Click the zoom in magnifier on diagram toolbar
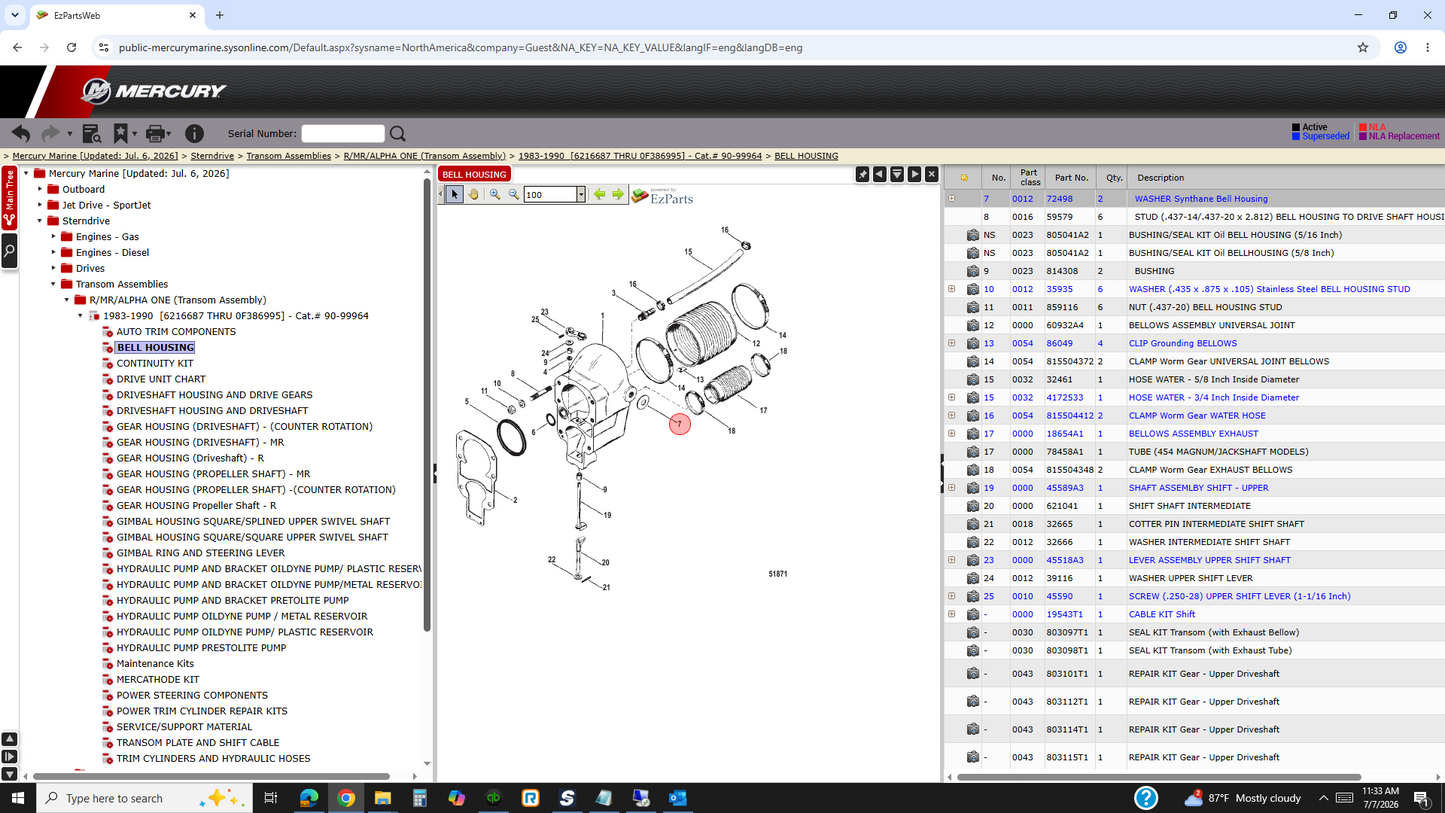 495,194
